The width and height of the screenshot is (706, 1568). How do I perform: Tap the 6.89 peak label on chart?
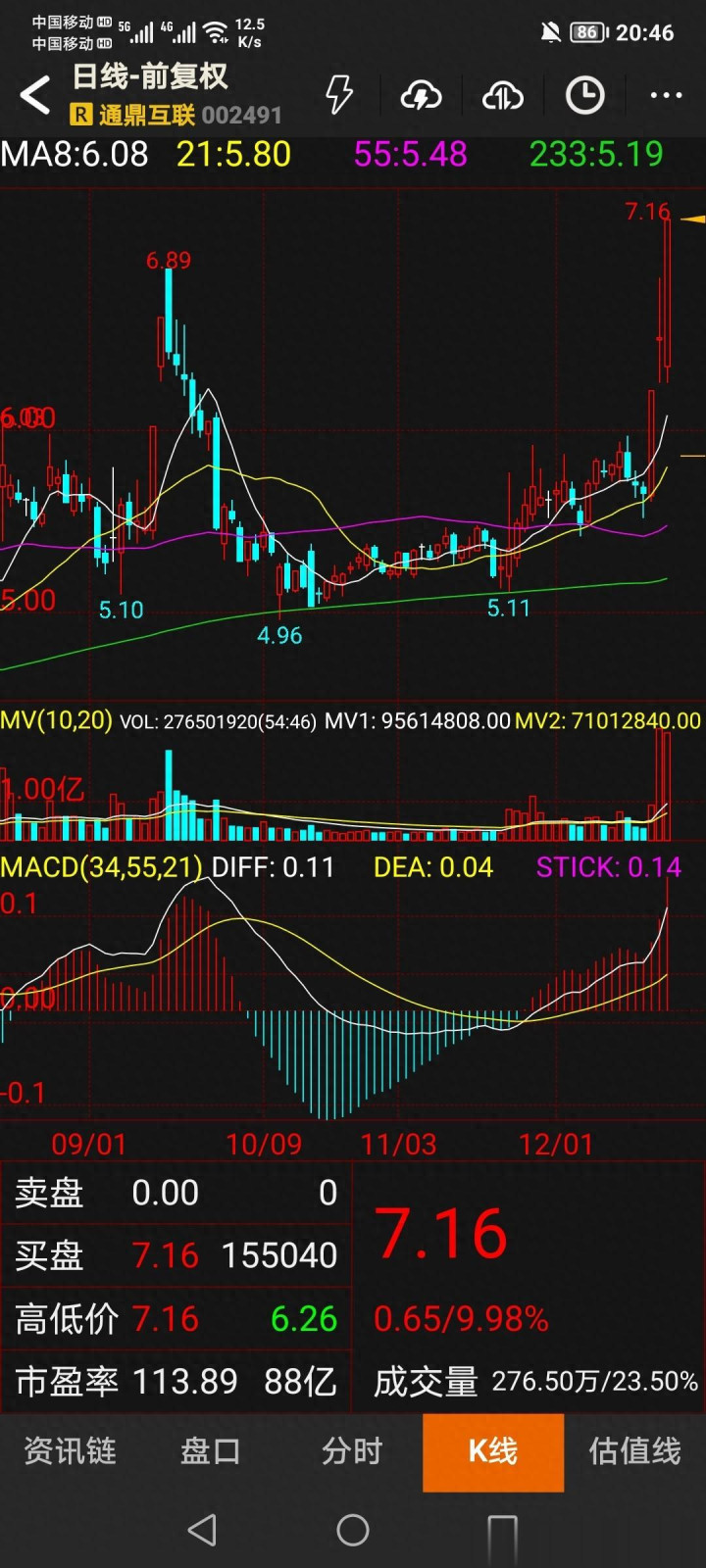[x=169, y=261]
